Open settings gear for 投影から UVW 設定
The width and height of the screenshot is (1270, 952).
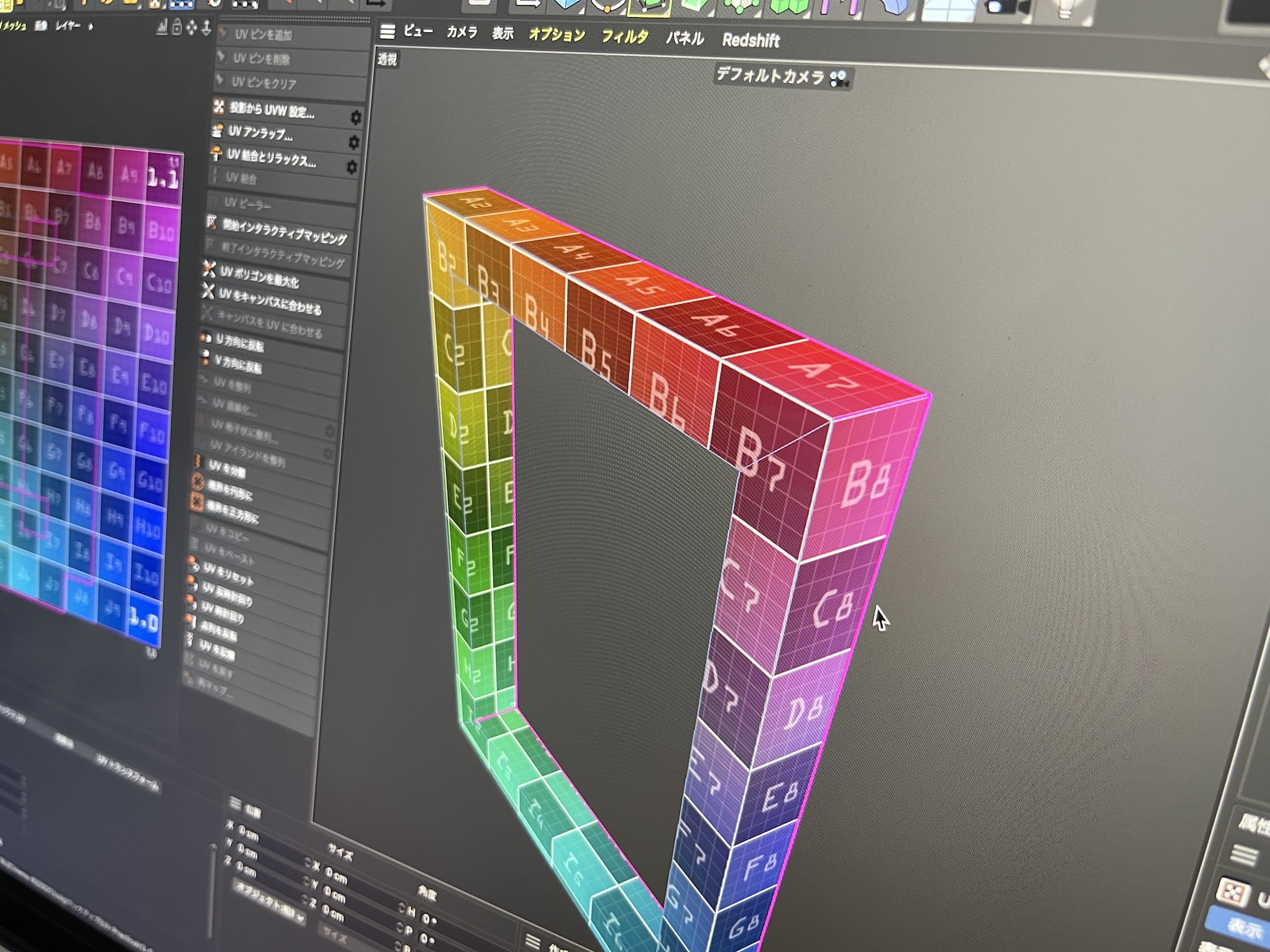(x=356, y=117)
